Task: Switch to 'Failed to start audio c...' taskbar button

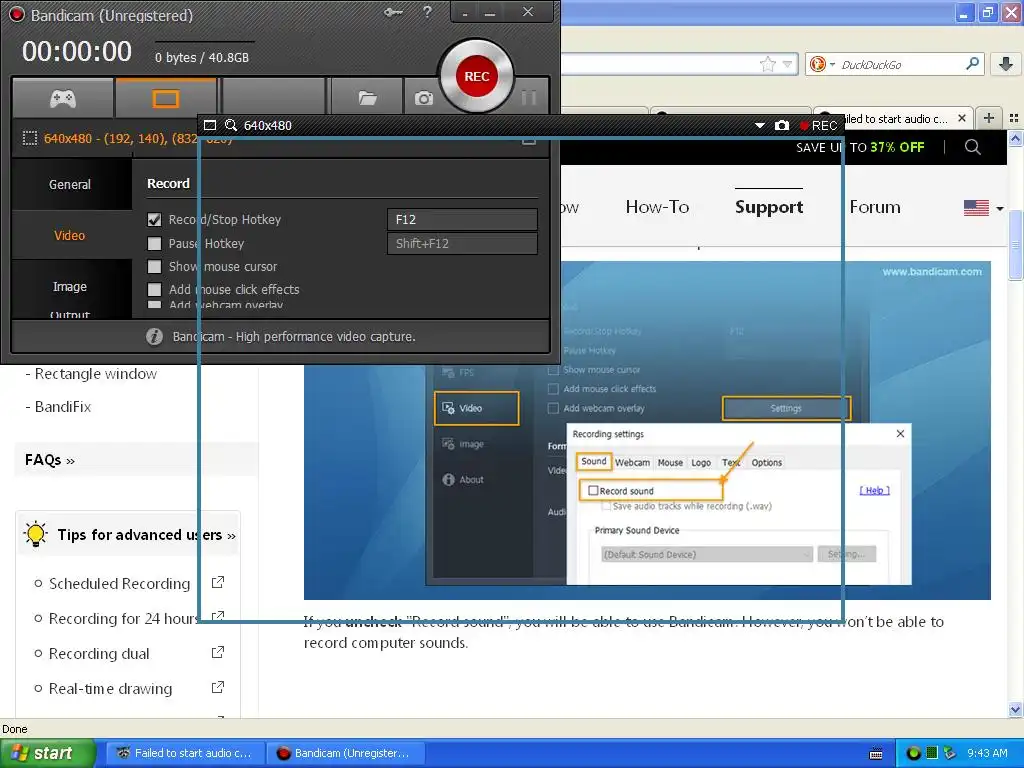Action: click(x=185, y=753)
